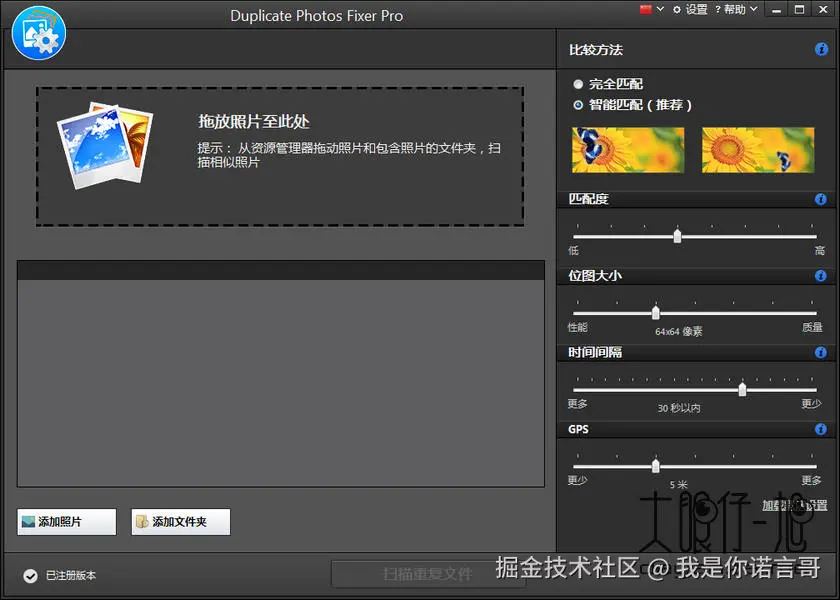Expand the language dropdown arrow
Image resolution: width=840 pixels, height=600 pixels.
point(660,9)
